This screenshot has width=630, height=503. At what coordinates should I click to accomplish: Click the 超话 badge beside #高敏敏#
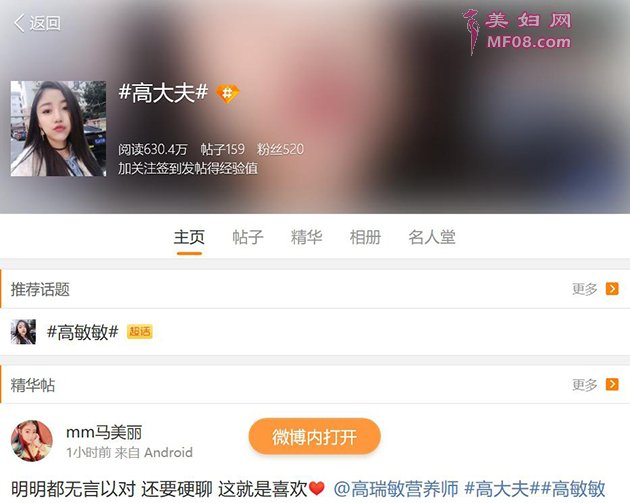click(140, 331)
